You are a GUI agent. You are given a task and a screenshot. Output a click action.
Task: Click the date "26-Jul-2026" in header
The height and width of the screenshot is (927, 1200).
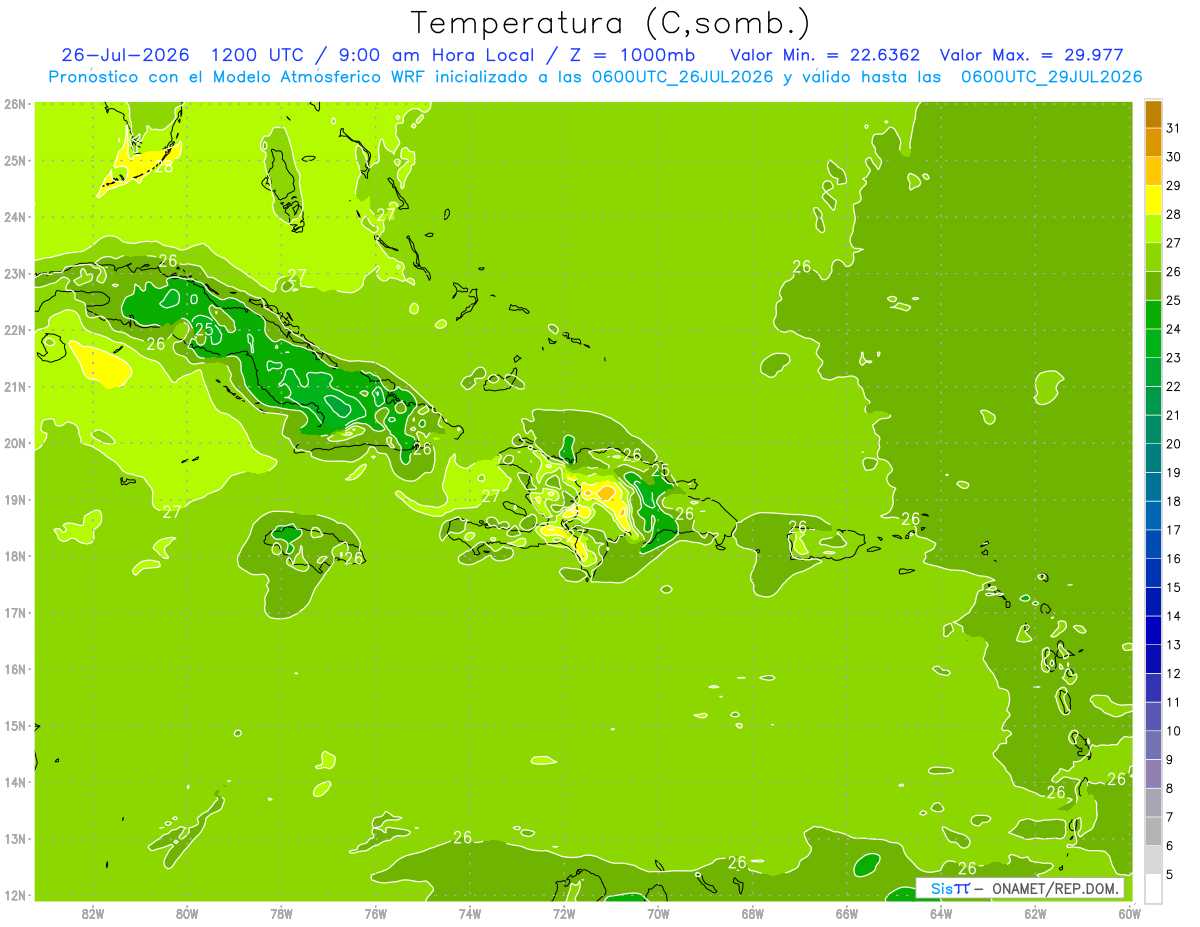126,54
